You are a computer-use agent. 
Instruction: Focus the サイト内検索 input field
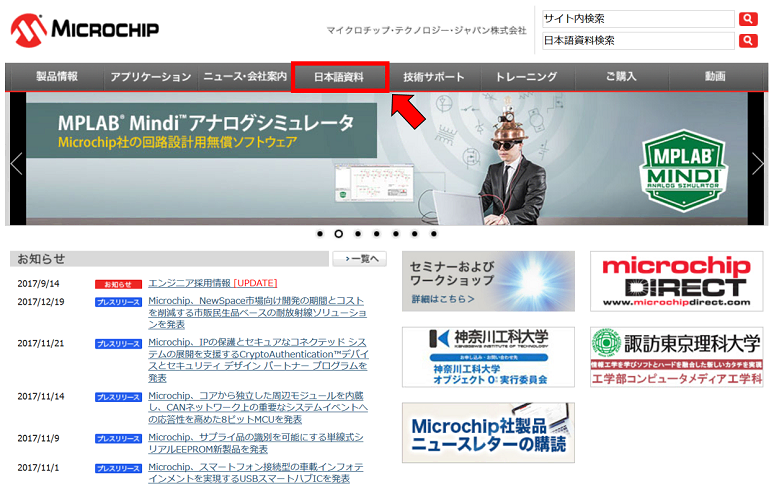pyautogui.click(x=638, y=19)
